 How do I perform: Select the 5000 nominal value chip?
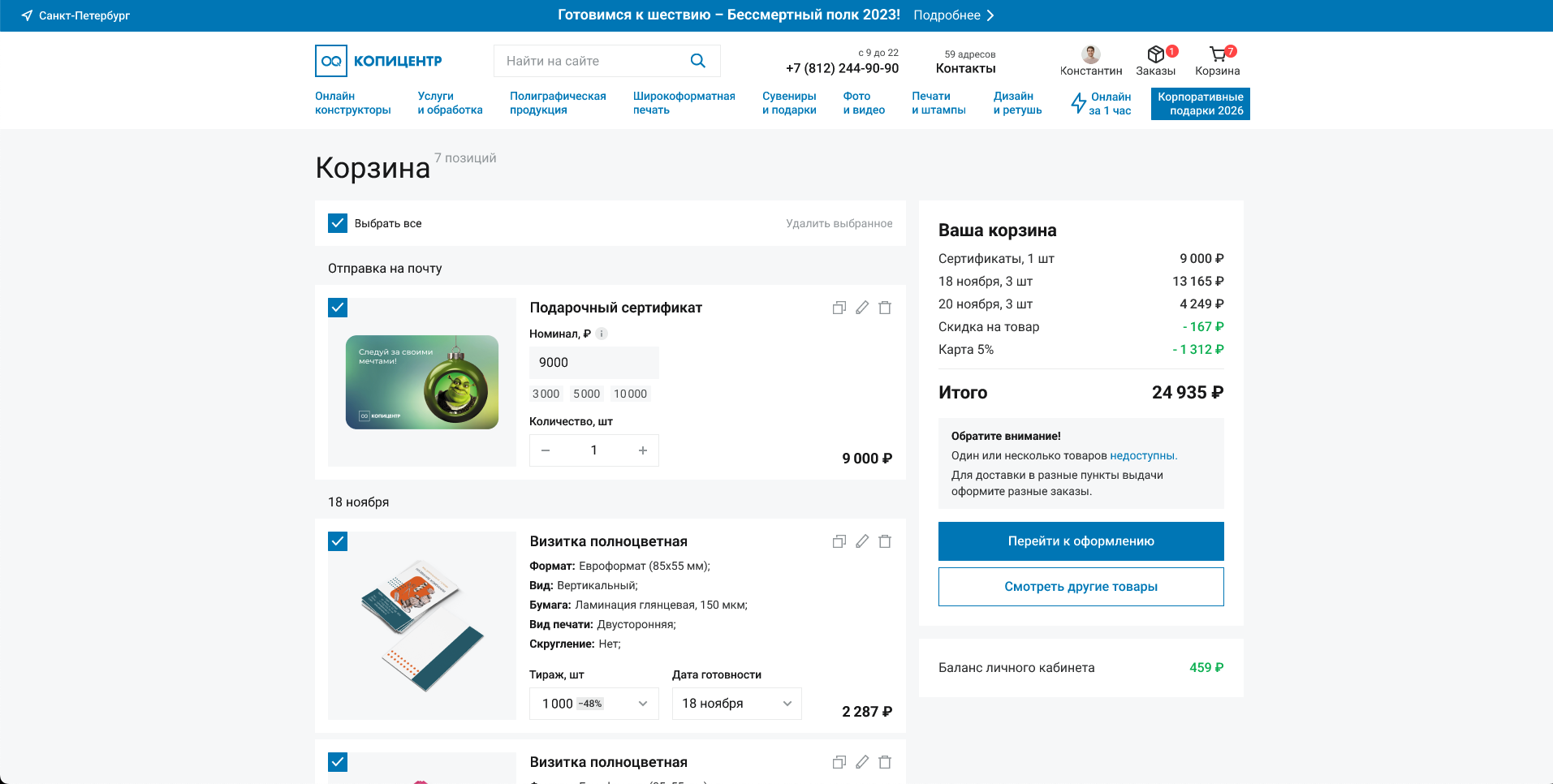[x=585, y=394]
